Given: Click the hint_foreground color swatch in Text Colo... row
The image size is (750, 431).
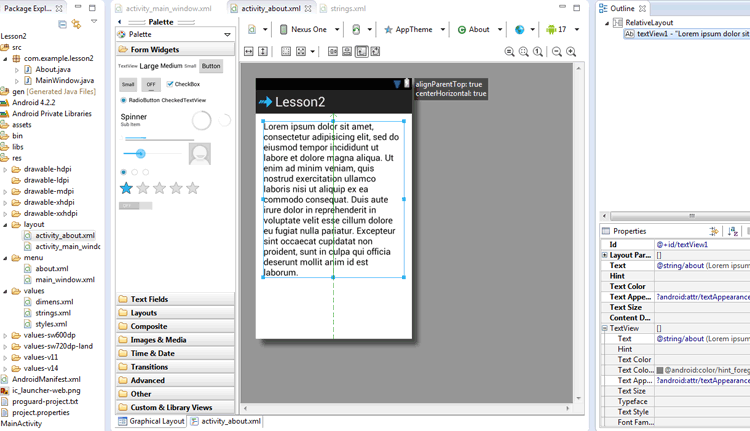Looking at the screenshot, I should (660, 370).
